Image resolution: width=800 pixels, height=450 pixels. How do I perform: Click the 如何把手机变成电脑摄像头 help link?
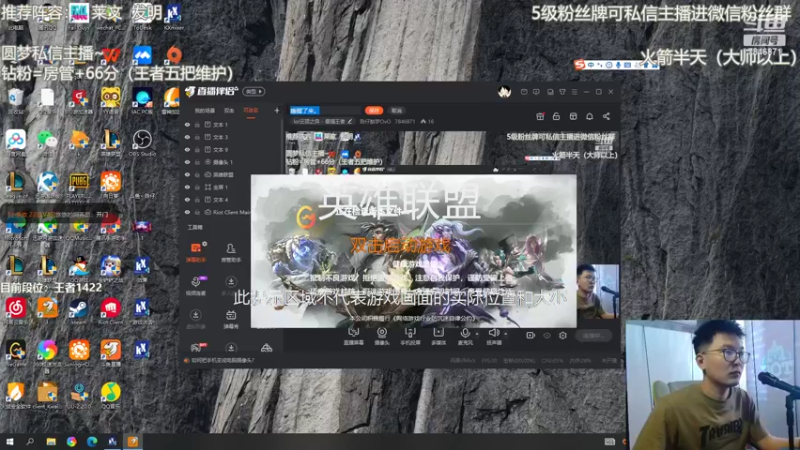(222, 360)
